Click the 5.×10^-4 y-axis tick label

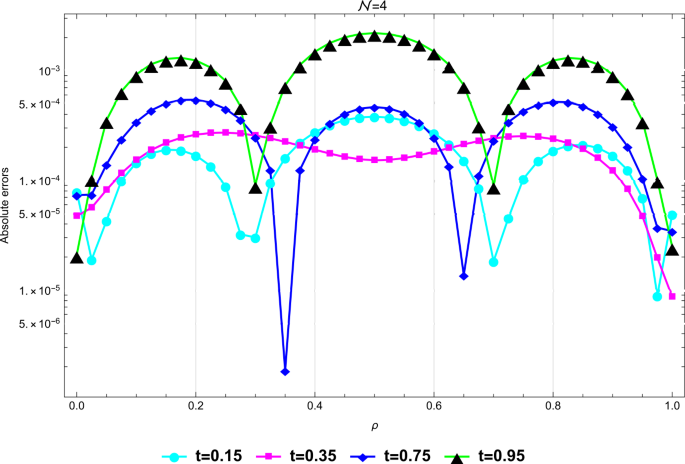[x=39, y=104]
